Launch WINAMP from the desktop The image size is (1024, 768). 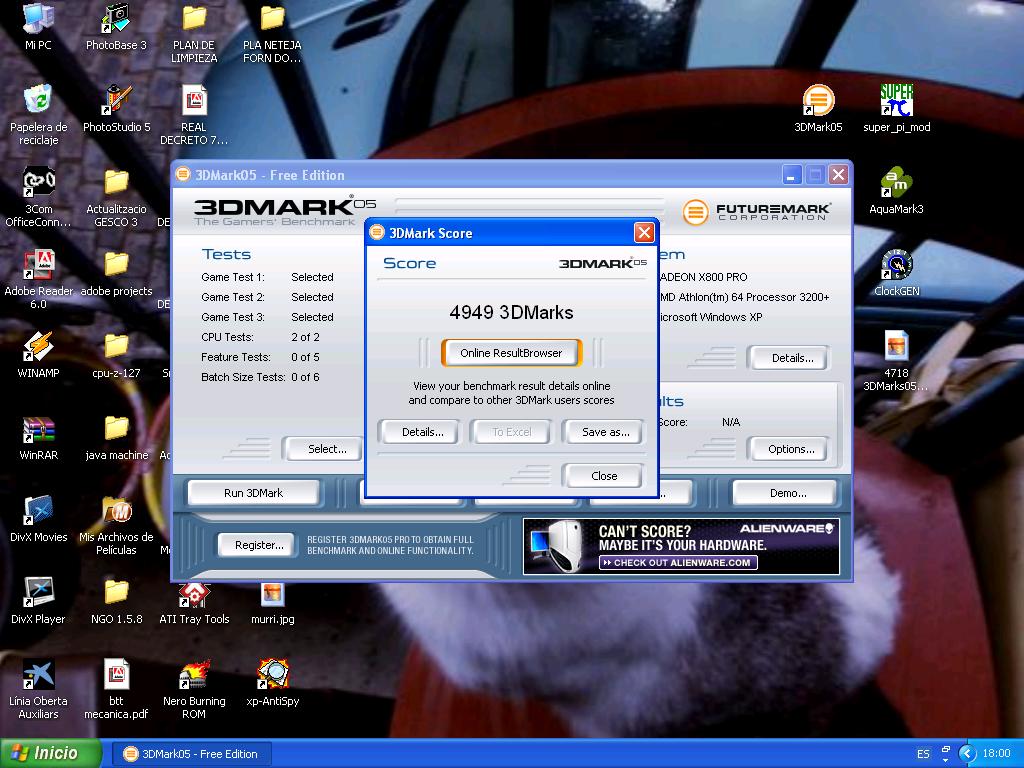(38, 348)
